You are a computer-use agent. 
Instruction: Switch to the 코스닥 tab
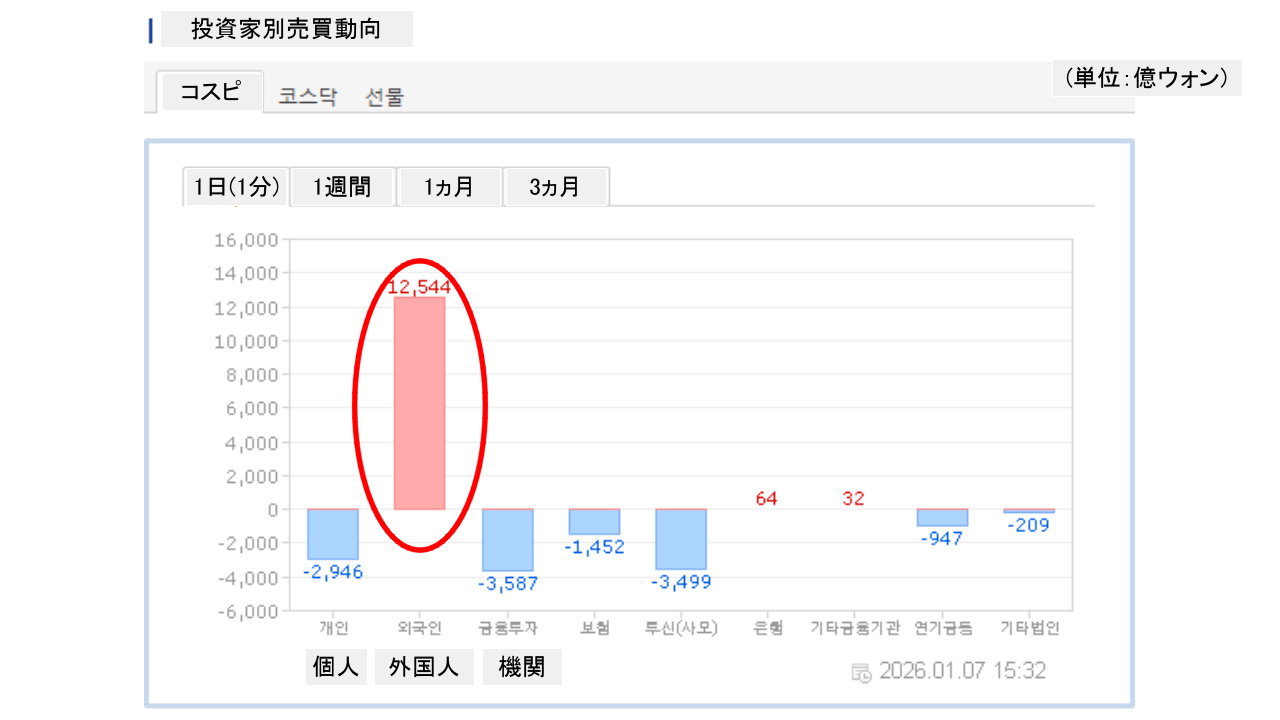tap(308, 97)
